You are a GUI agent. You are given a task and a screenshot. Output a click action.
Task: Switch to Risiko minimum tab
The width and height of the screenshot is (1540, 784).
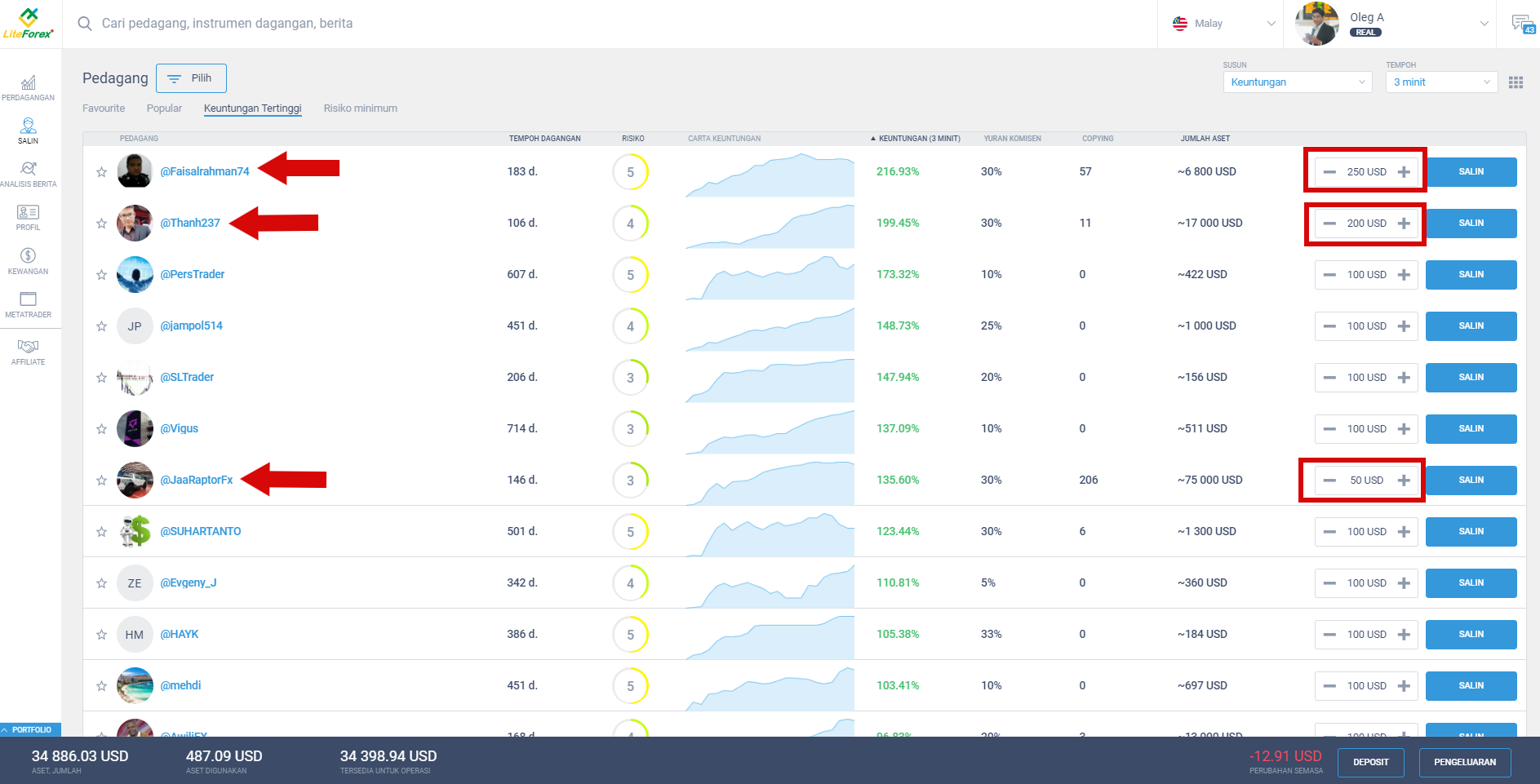click(x=360, y=109)
